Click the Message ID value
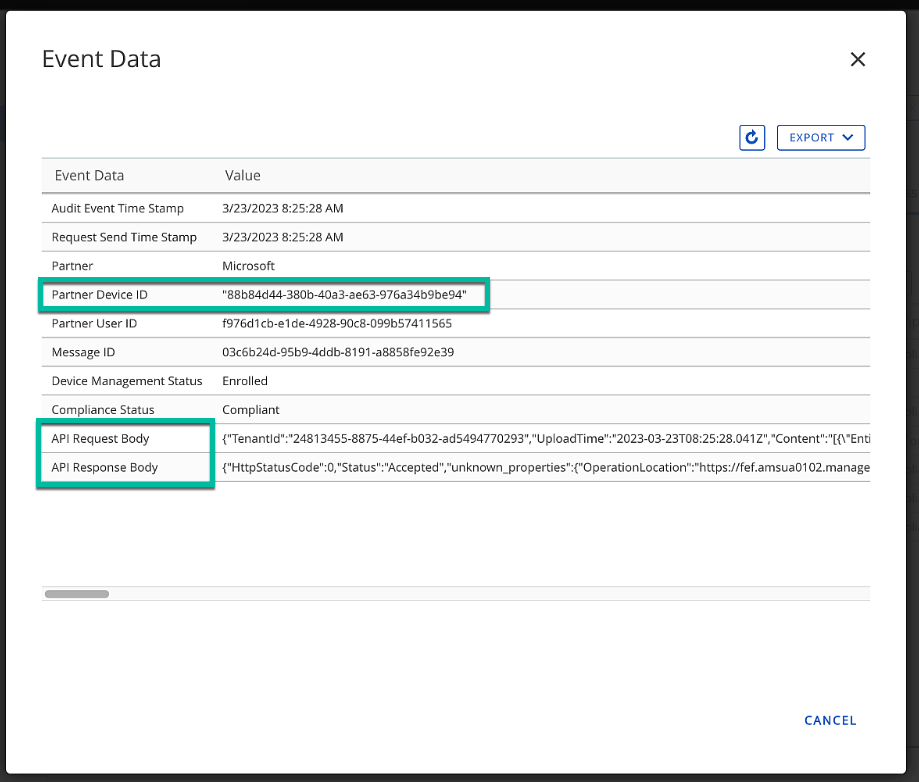Image resolution: width=919 pixels, height=782 pixels. click(338, 353)
